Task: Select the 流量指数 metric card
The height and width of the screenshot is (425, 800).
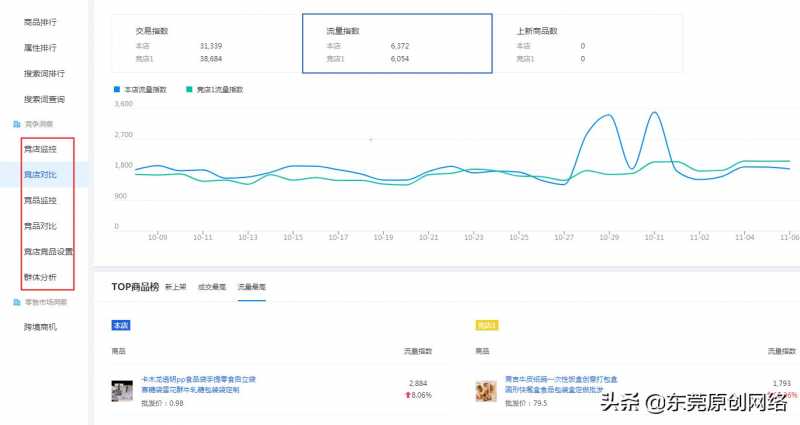Action: [397, 44]
